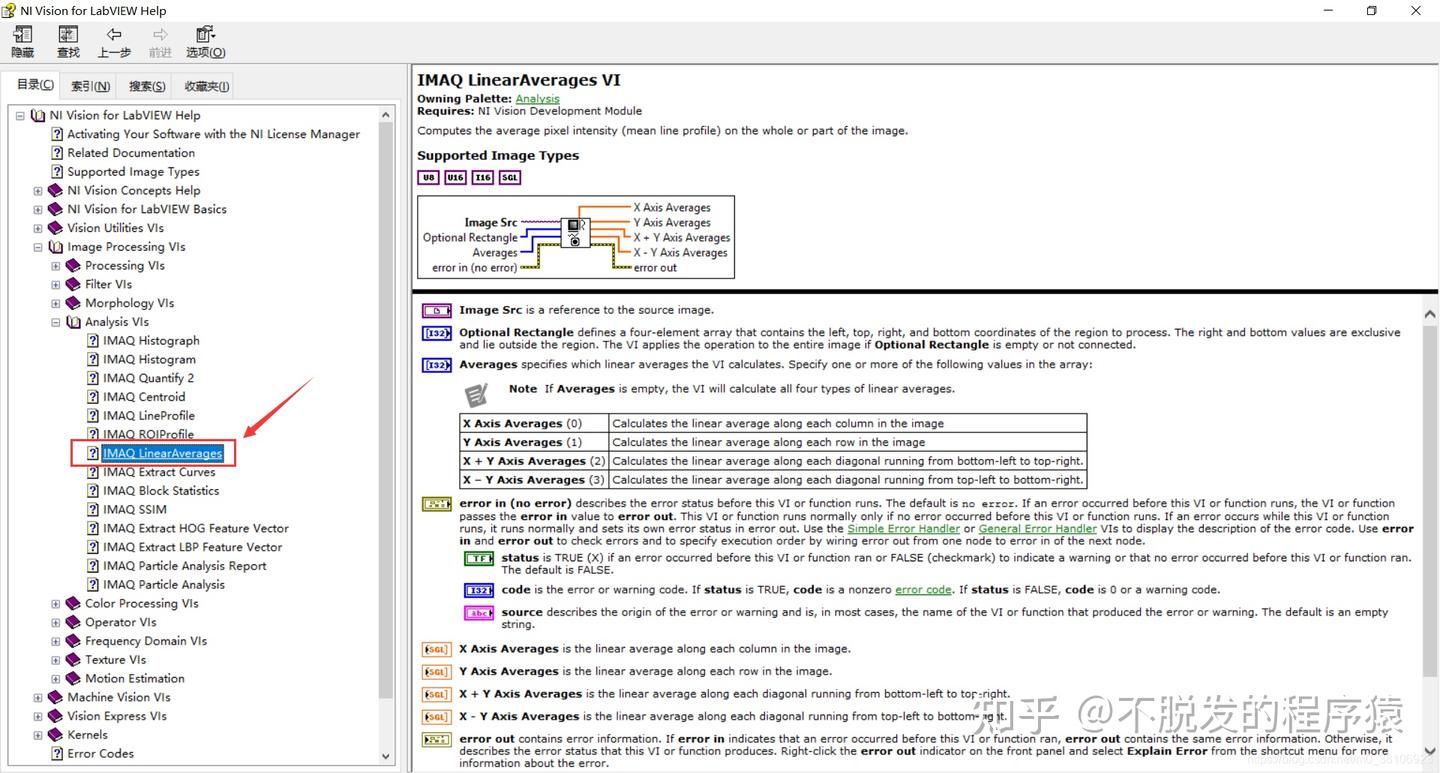Image resolution: width=1440 pixels, height=773 pixels.
Task: Click the Texture VIs book icon
Action: click(x=73, y=660)
